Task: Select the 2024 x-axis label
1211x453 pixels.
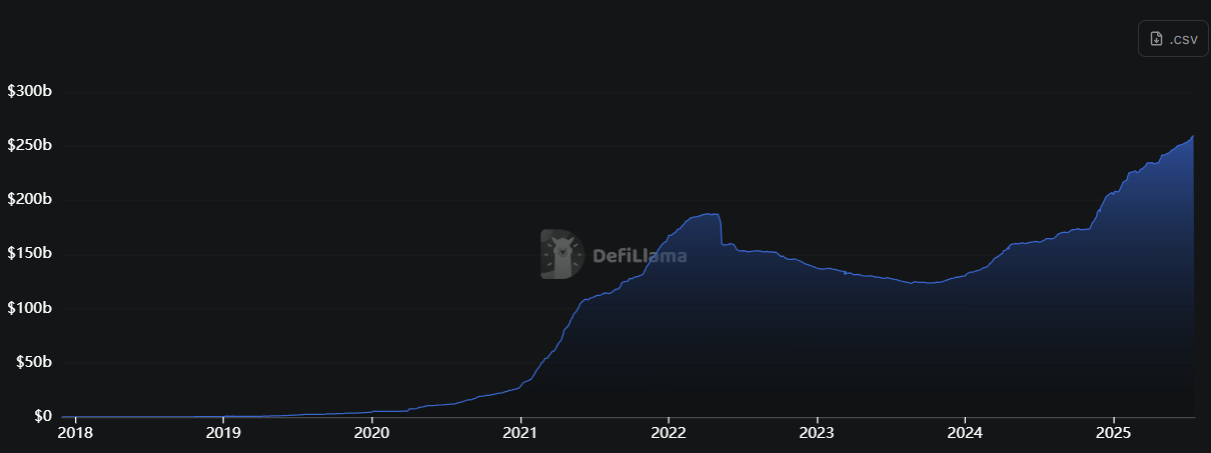Action: click(964, 434)
